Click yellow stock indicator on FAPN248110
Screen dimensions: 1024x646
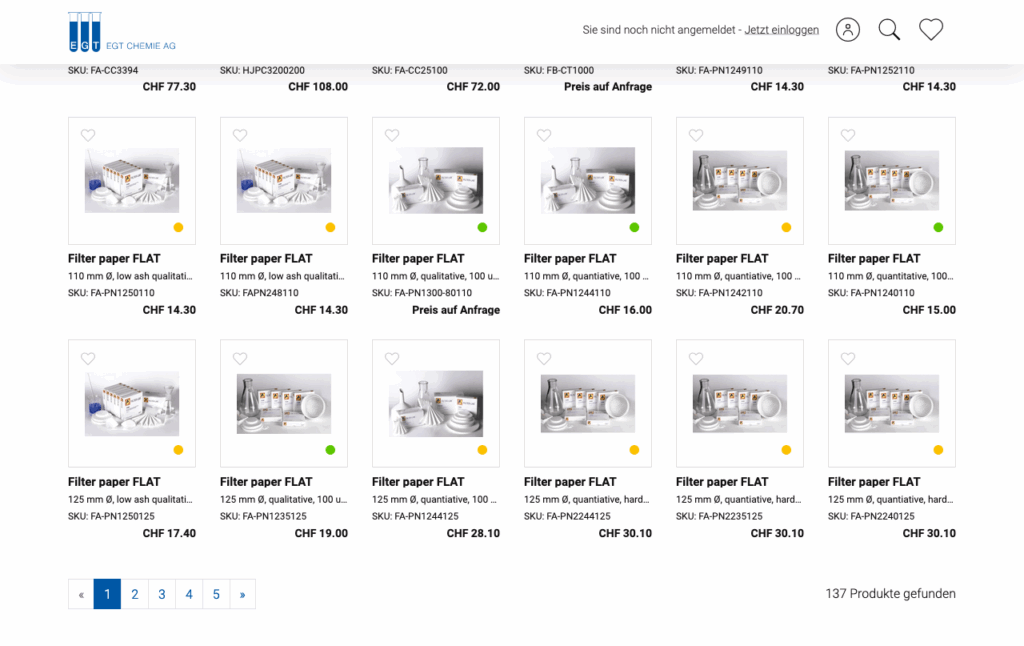(x=330, y=227)
